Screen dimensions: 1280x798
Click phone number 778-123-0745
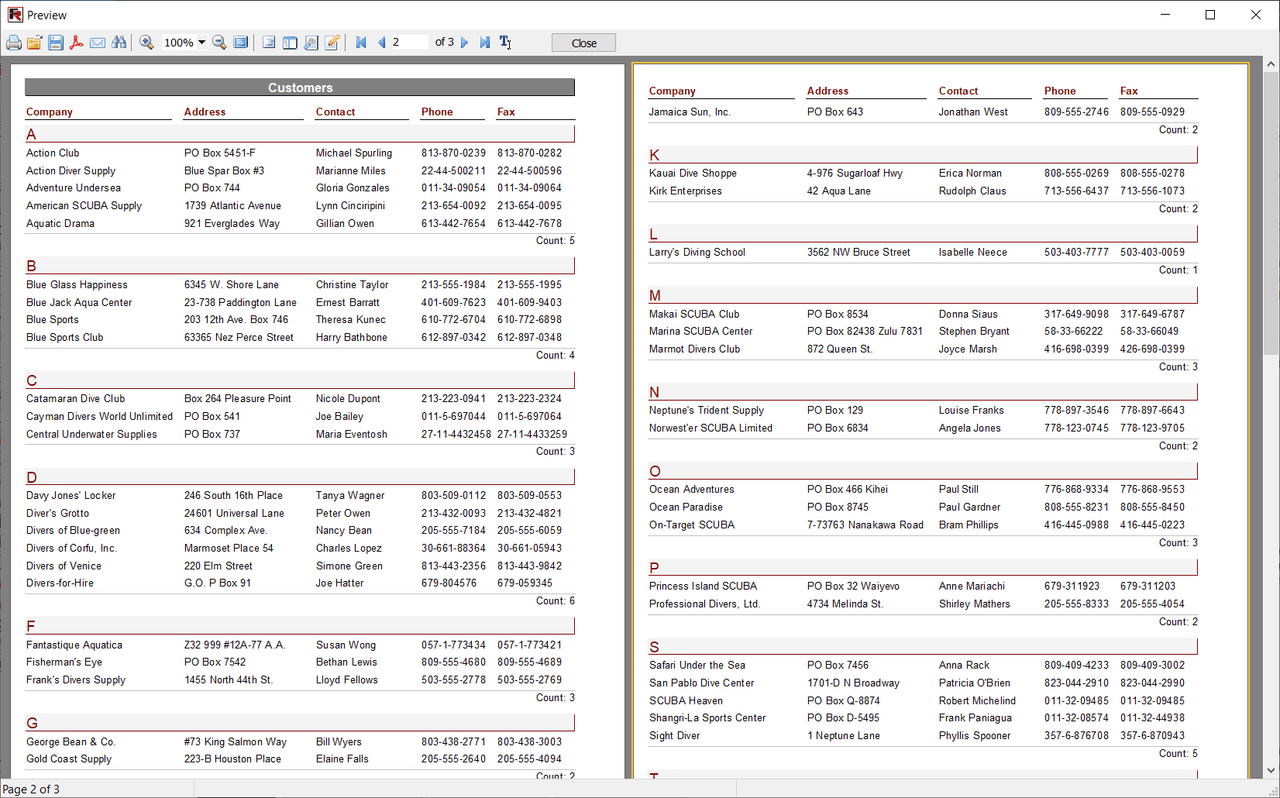(x=1076, y=428)
